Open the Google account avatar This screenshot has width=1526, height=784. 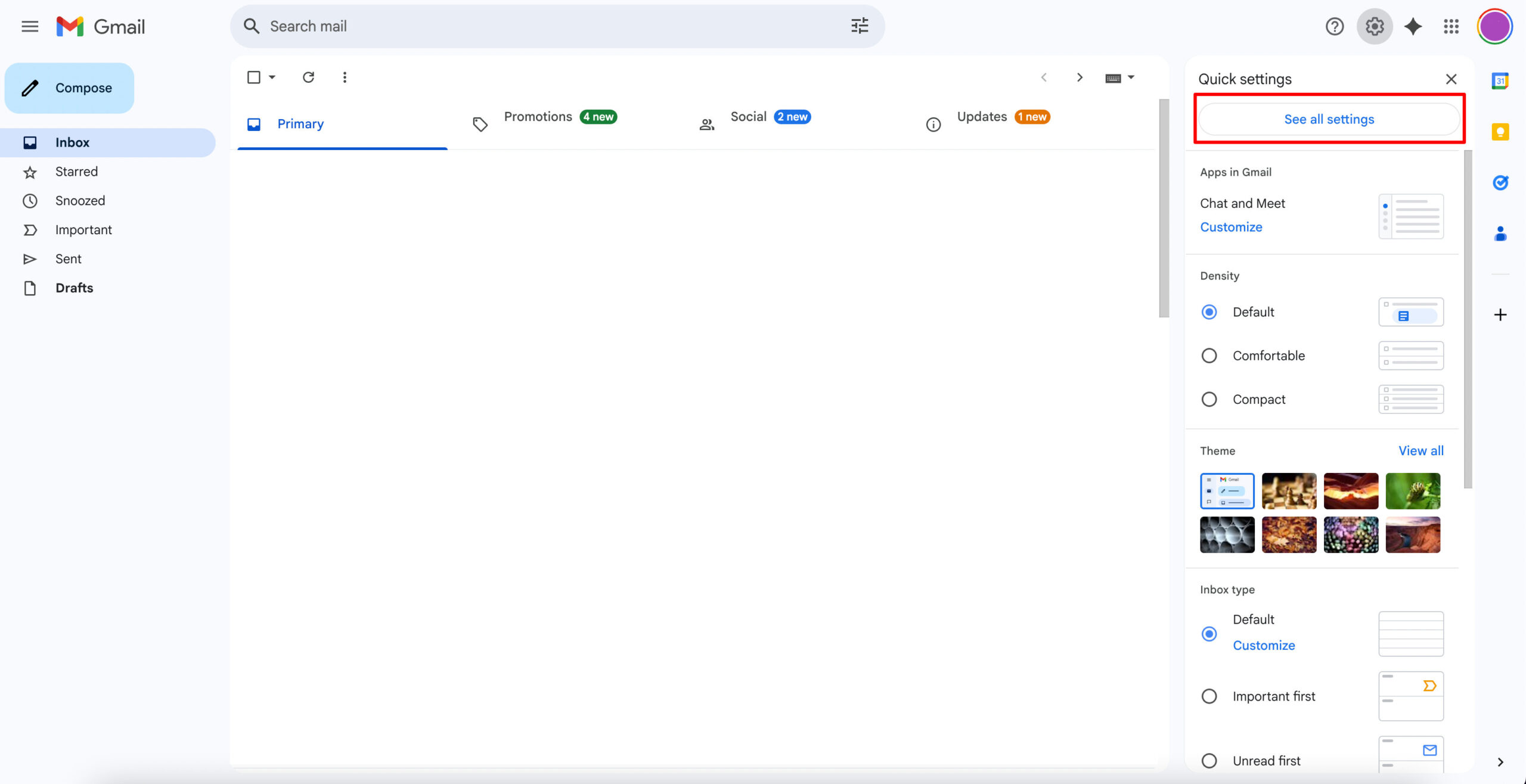tap(1494, 26)
